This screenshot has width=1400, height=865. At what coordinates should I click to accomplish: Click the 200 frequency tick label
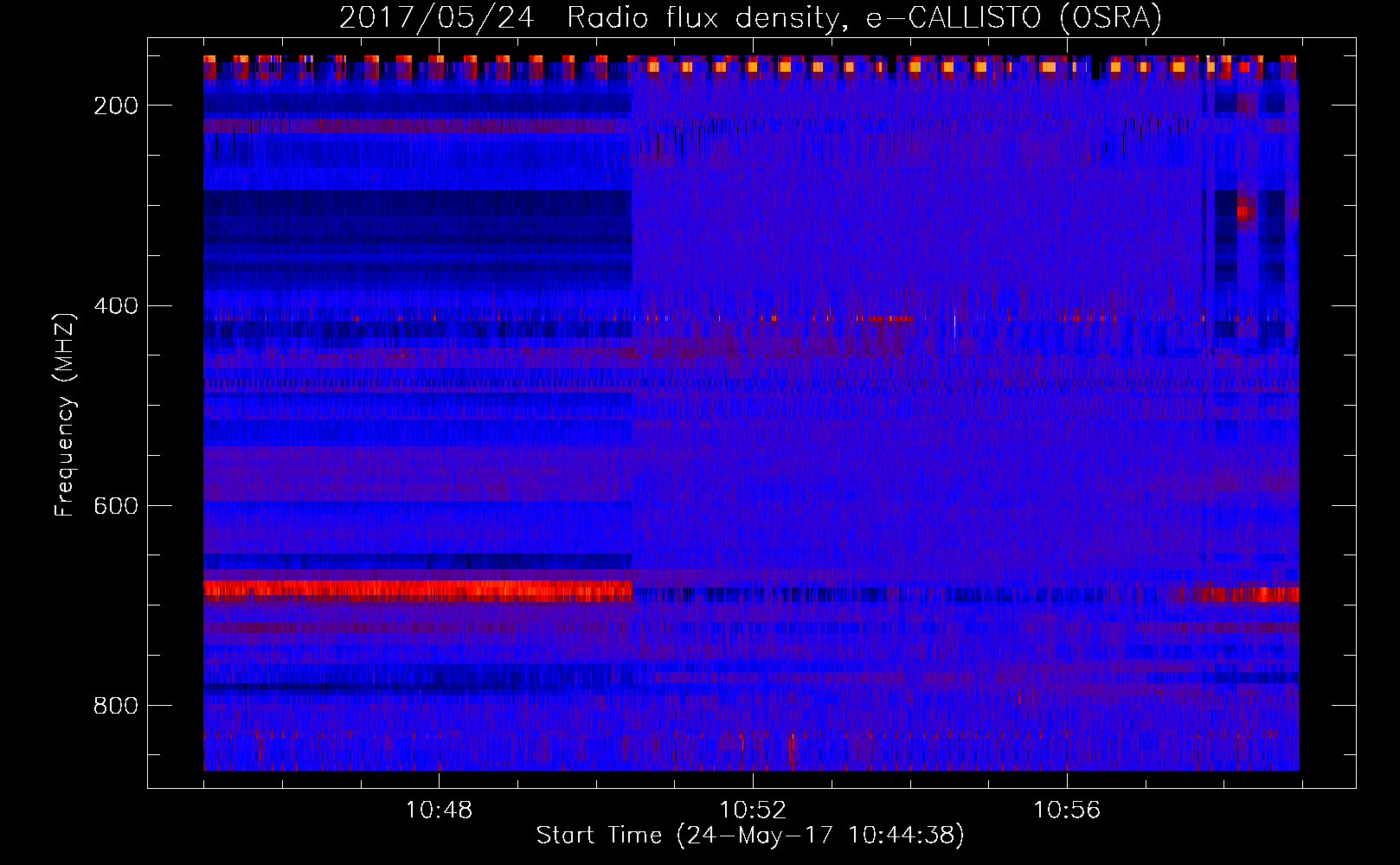(116, 106)
